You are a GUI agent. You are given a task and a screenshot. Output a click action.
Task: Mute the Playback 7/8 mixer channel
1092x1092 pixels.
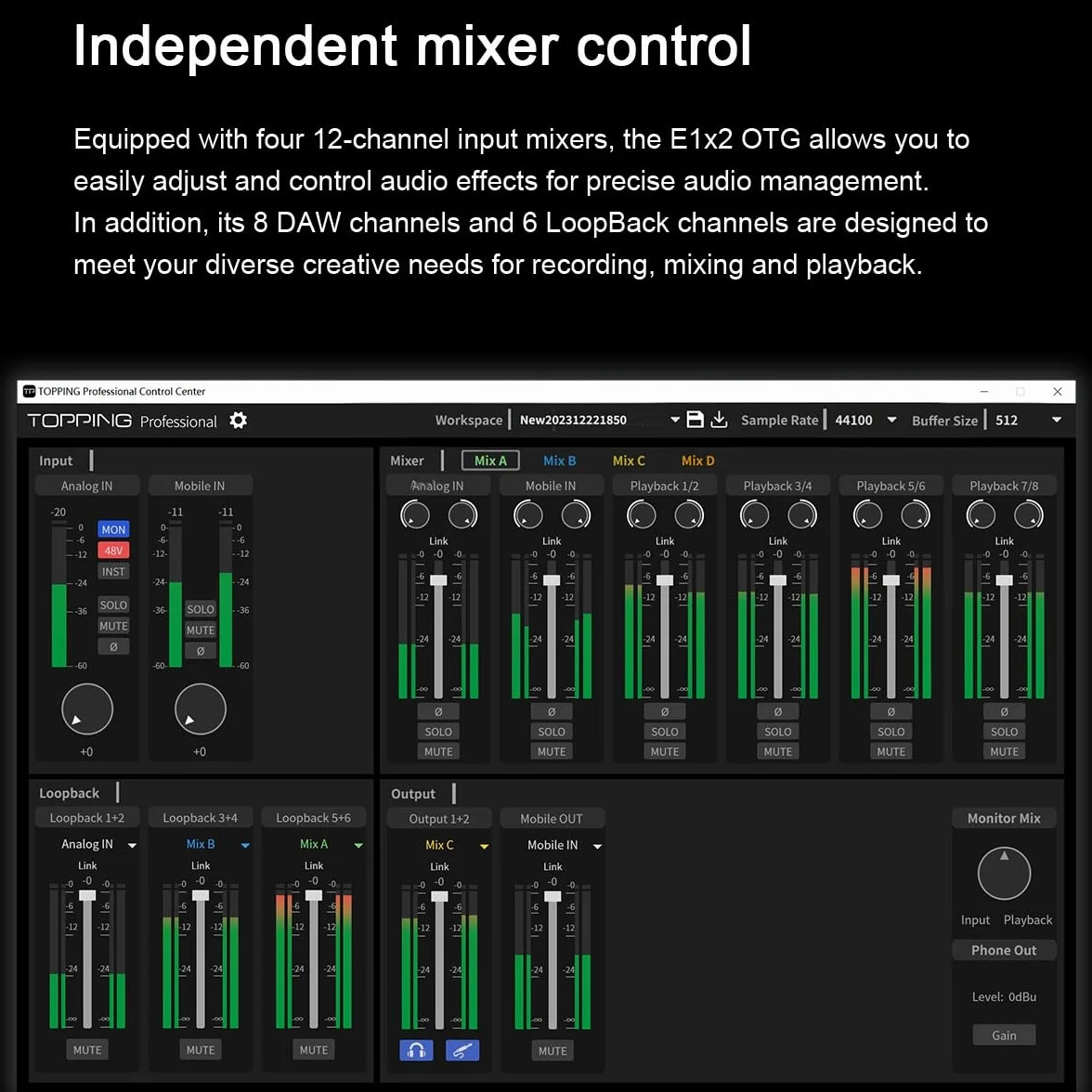click(1005, 751)
